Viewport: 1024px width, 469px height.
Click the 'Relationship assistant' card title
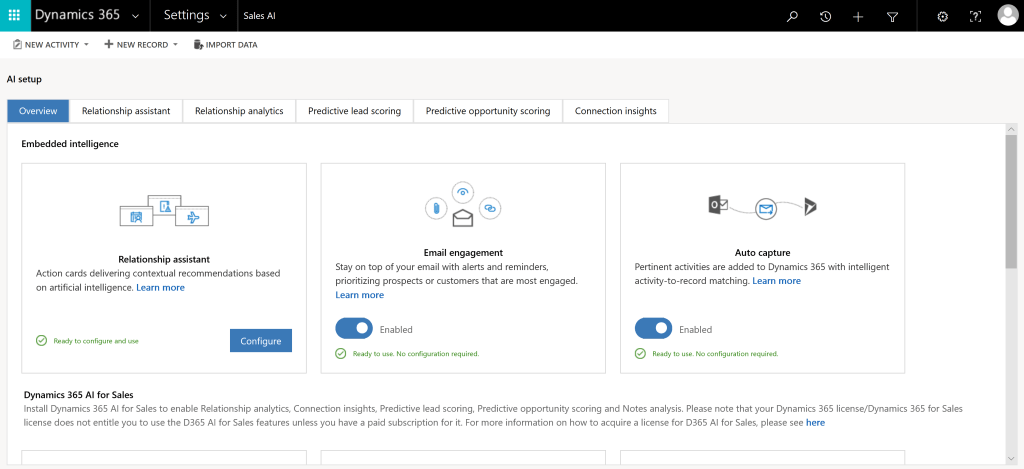coord(164,259)
